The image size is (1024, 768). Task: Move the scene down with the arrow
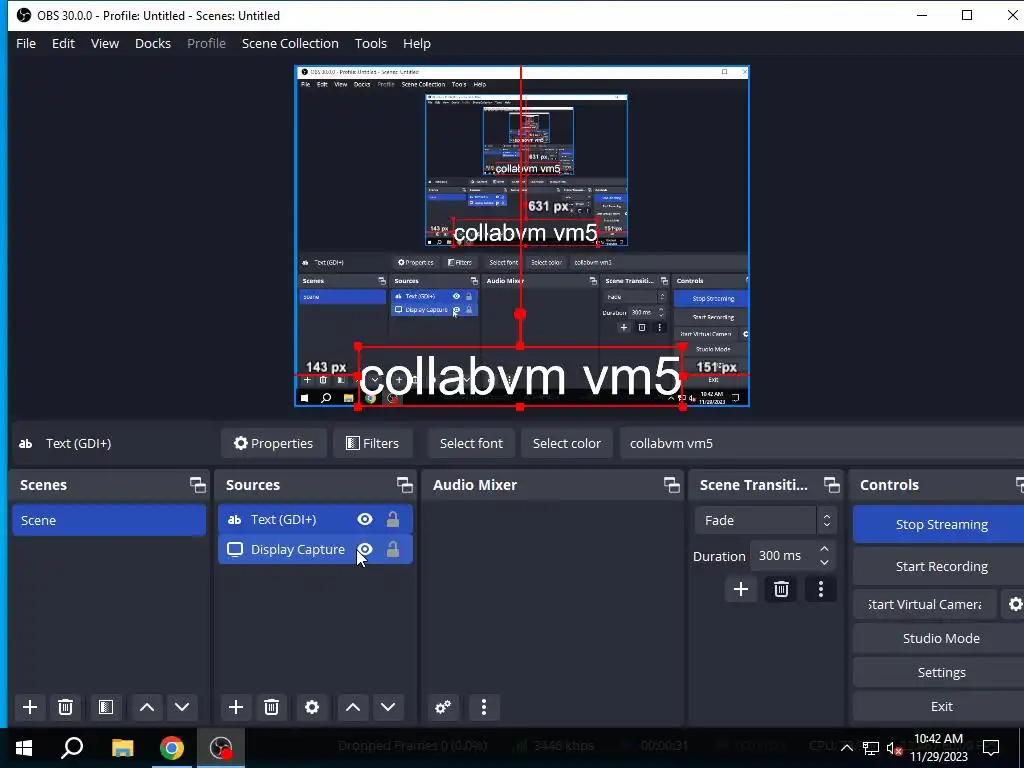point(182,707)
